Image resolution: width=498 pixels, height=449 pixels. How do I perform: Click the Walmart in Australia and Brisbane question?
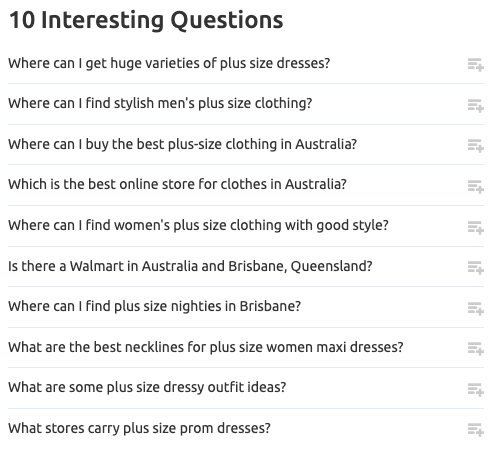(x=190, y=266)
